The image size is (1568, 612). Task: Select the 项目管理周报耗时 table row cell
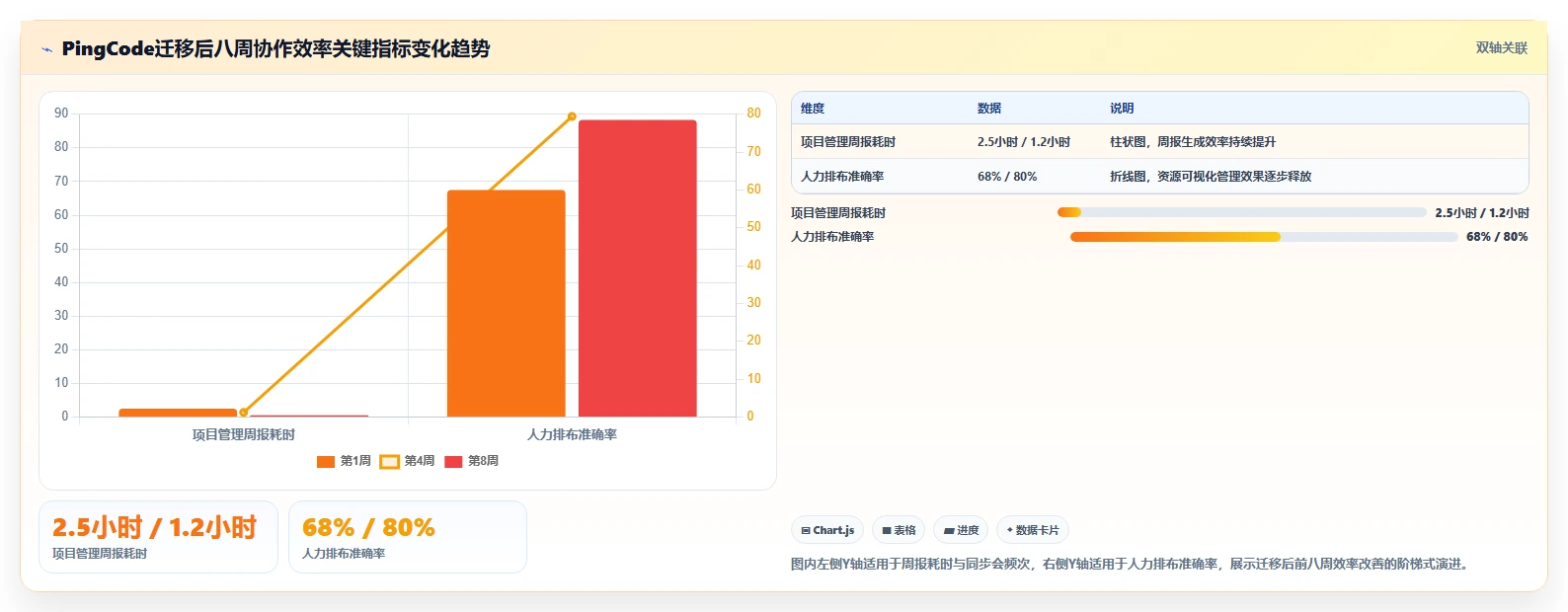pyautogui.click(x=848, y=142)
